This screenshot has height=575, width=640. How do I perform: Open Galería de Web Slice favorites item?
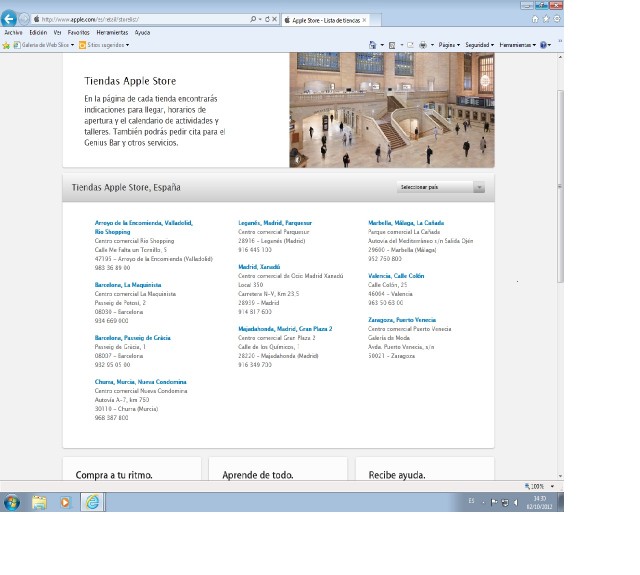(44, 45)
